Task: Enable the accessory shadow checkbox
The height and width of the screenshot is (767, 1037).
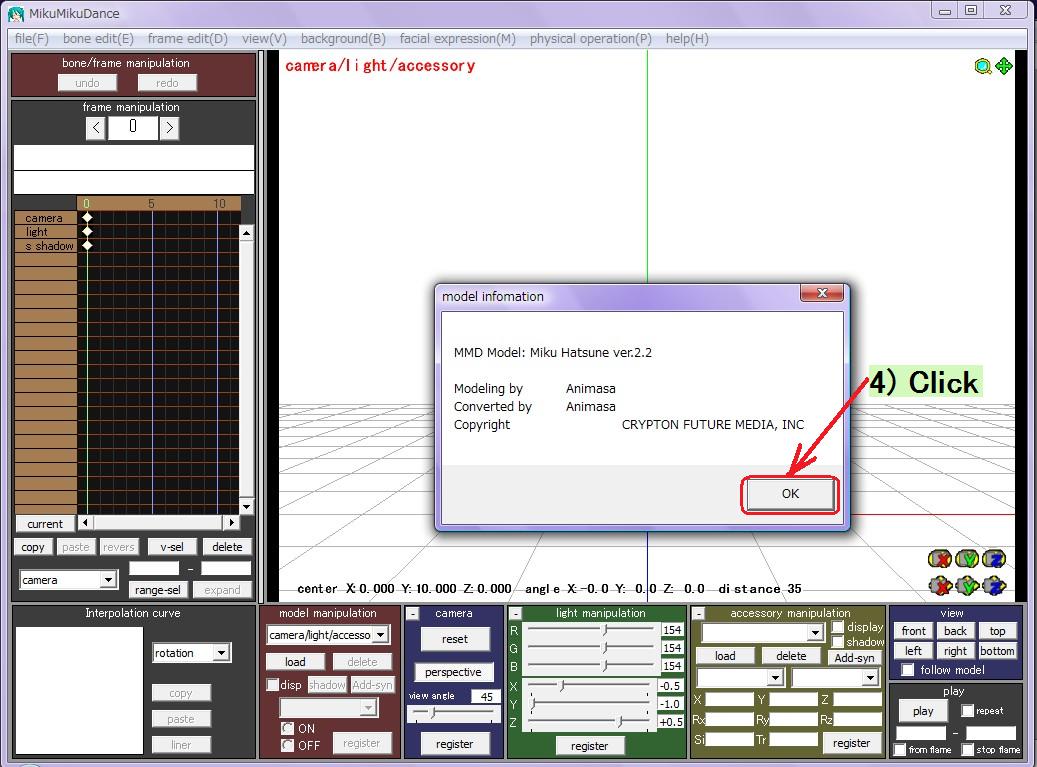Action: [x=838, y=641]
